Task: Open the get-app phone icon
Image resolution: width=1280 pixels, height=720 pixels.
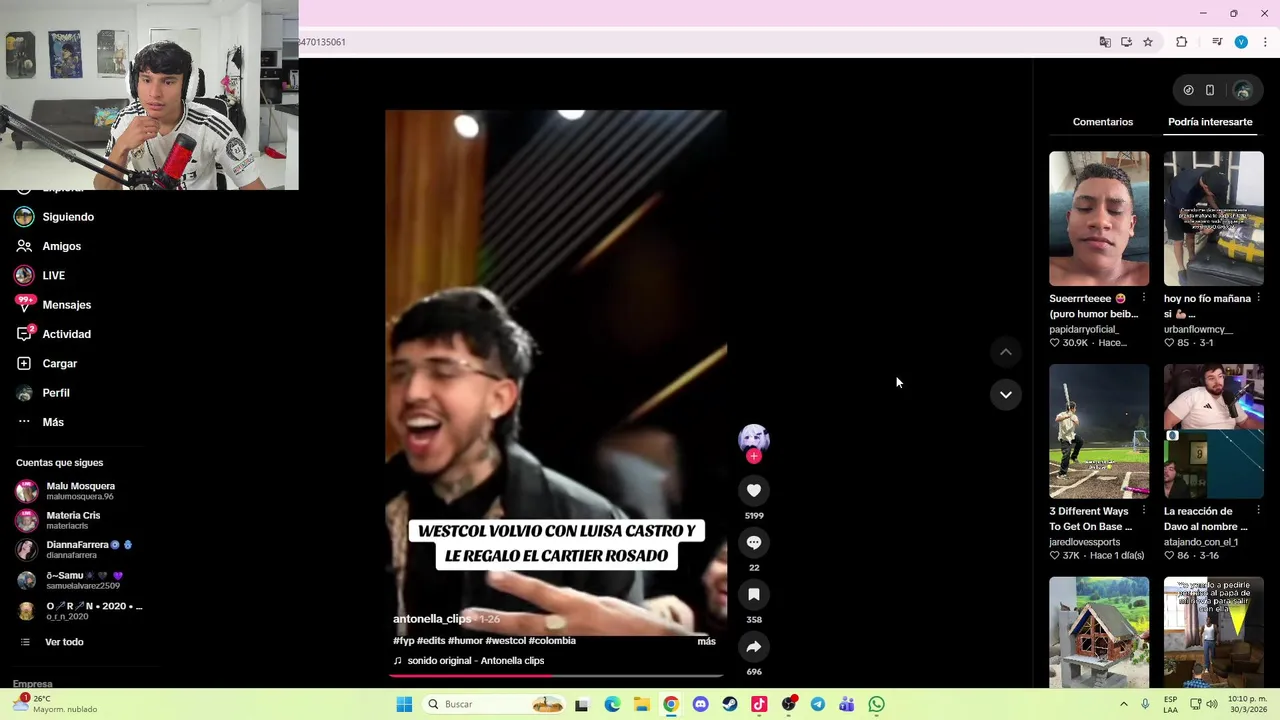Action: click(1210, 90)
